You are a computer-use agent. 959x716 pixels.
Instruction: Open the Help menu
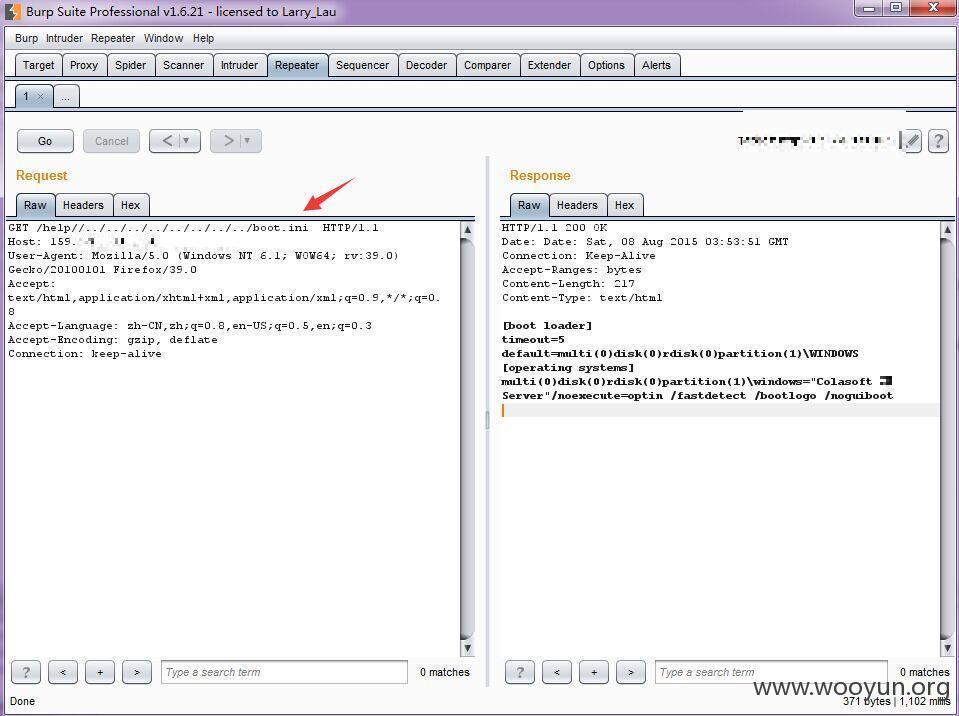coord(204,39)
